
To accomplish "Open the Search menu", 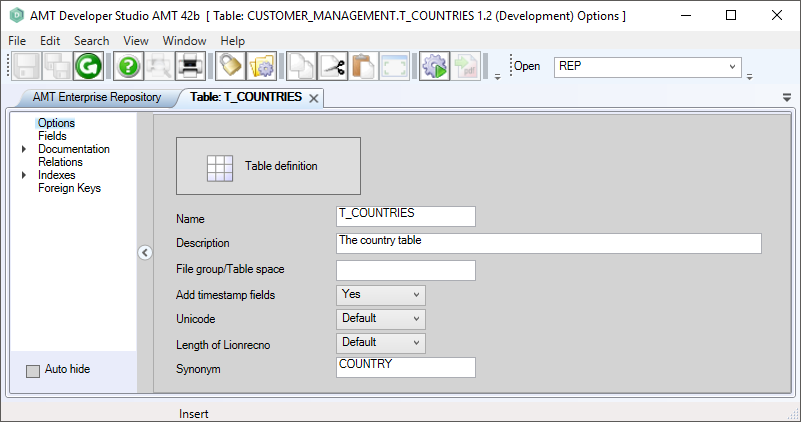I will click(x=91, y=41).
